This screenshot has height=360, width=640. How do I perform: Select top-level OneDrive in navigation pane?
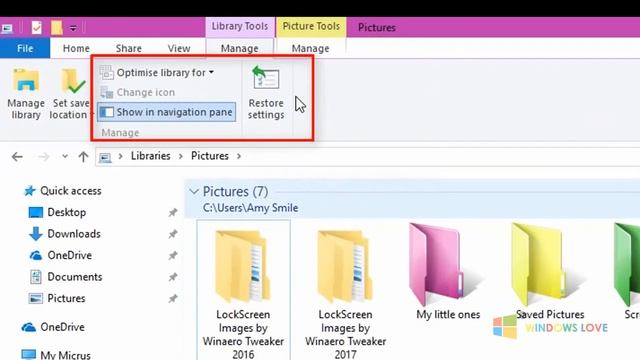62,327
